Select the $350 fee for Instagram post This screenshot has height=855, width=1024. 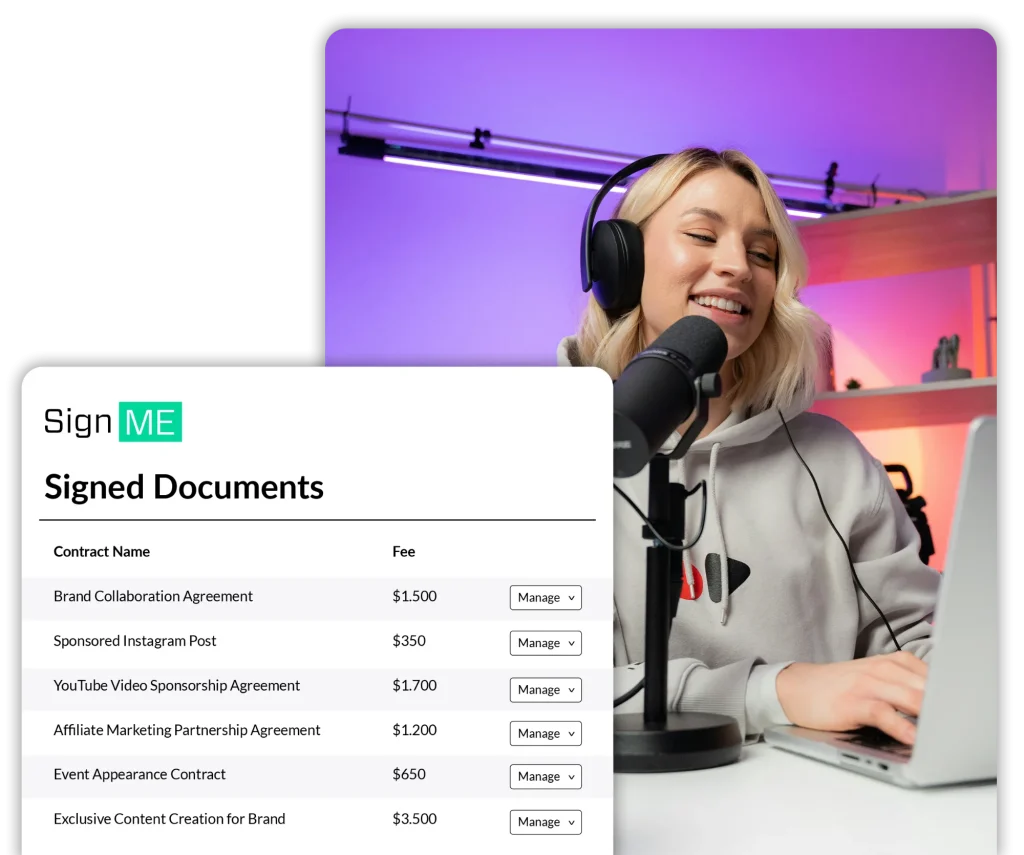coord(409,641)
